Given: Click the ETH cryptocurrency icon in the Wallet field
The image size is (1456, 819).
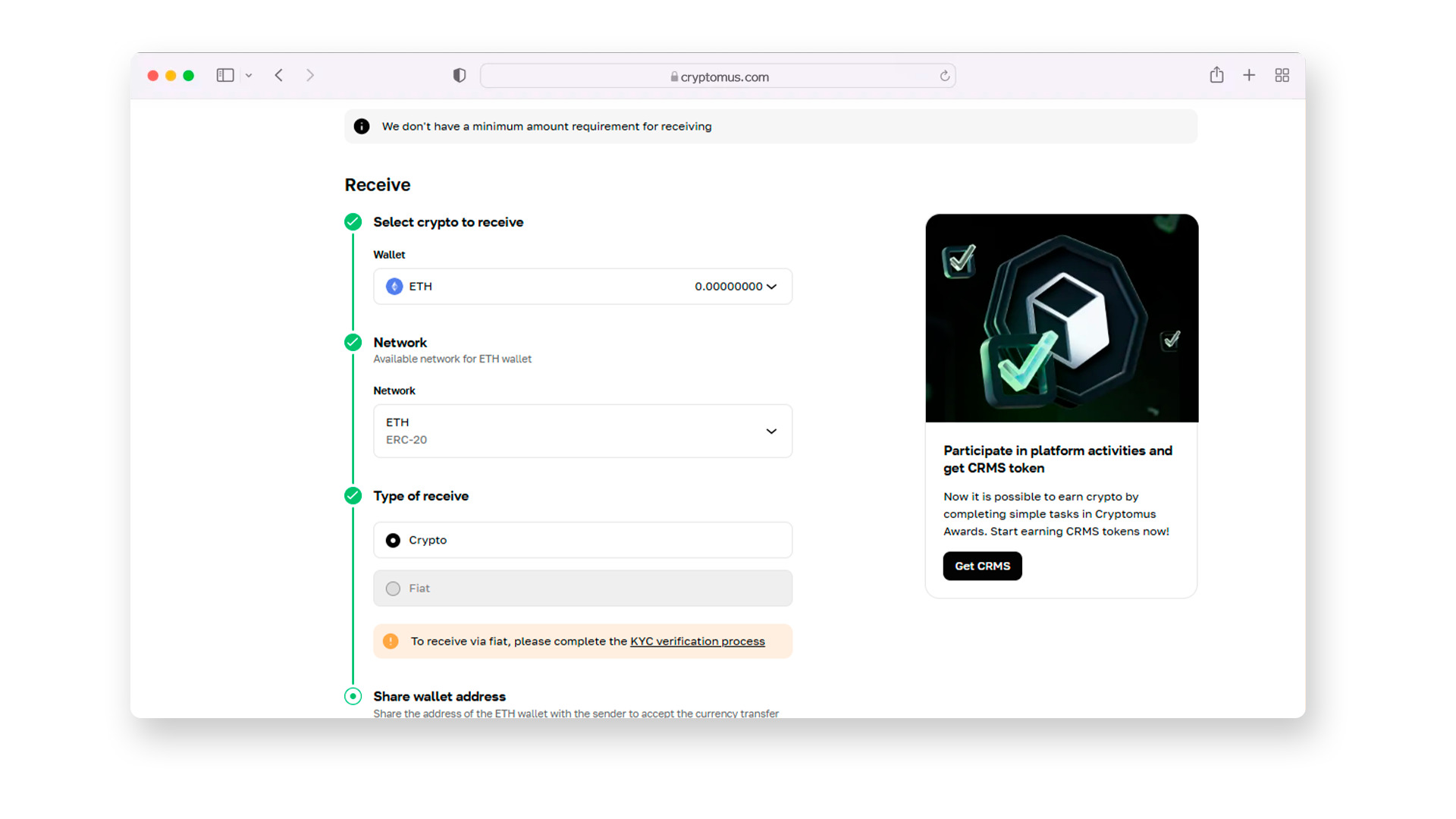Looking at the screenshot, I should (394, 287).
